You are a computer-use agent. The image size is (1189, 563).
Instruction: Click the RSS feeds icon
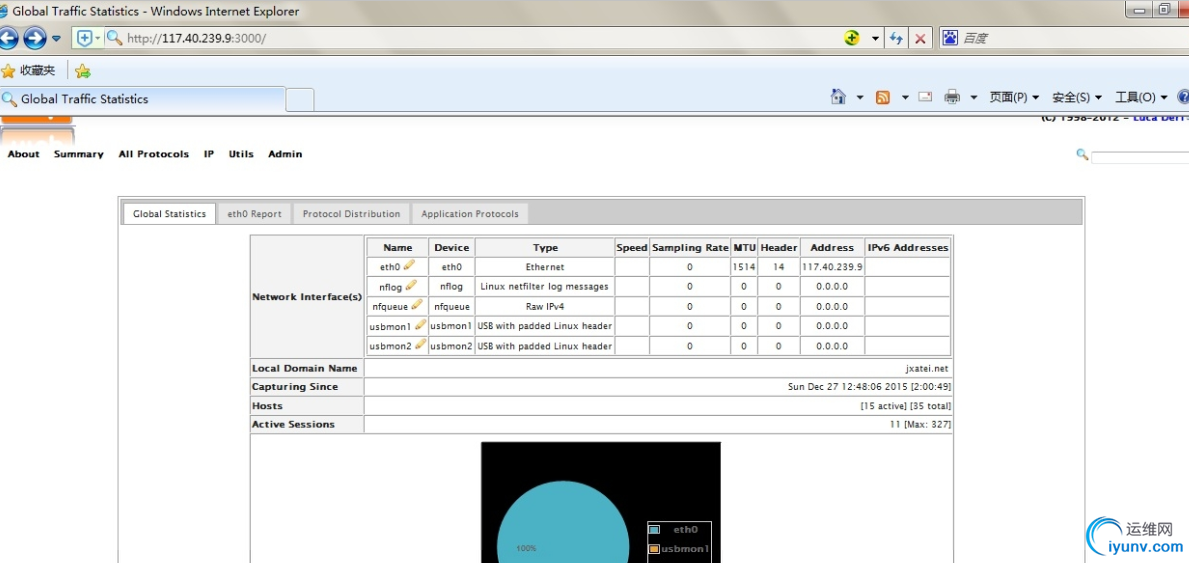(x=883, y=97)
